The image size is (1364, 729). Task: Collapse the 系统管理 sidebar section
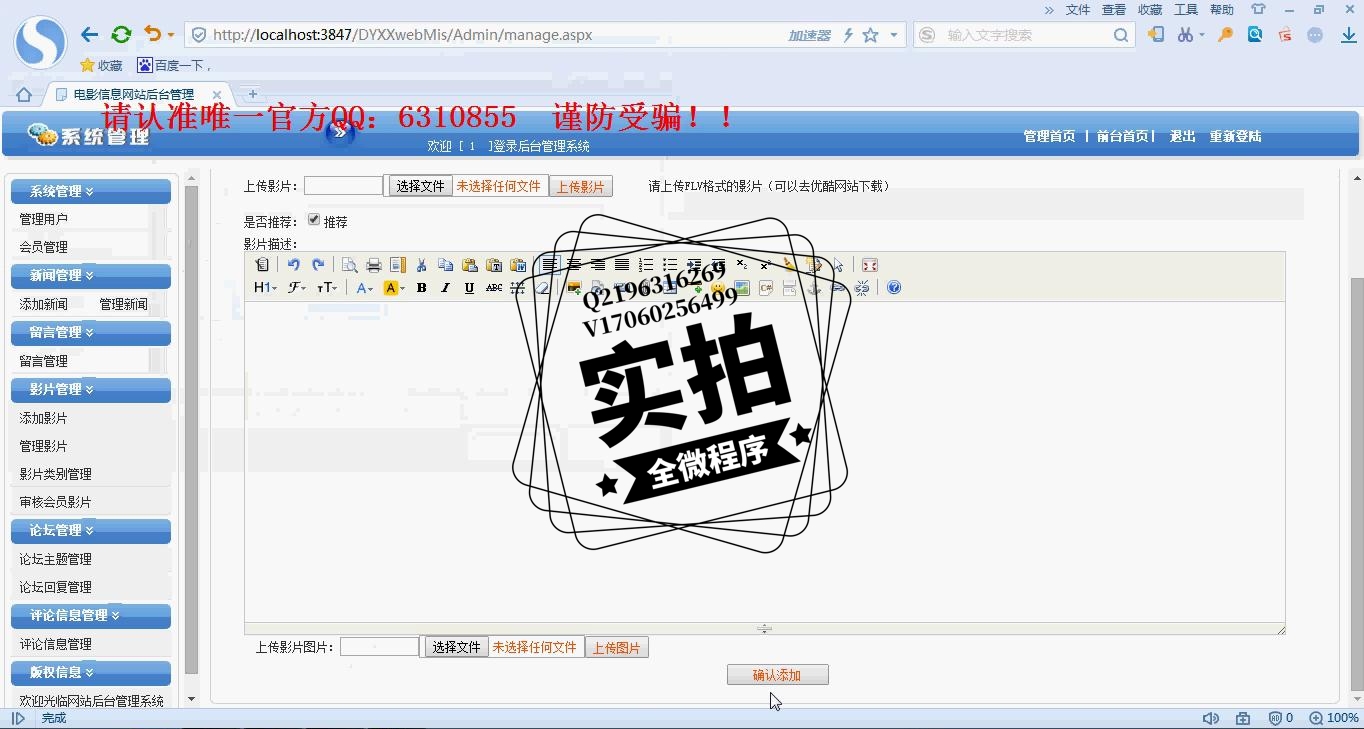[90, 191]
